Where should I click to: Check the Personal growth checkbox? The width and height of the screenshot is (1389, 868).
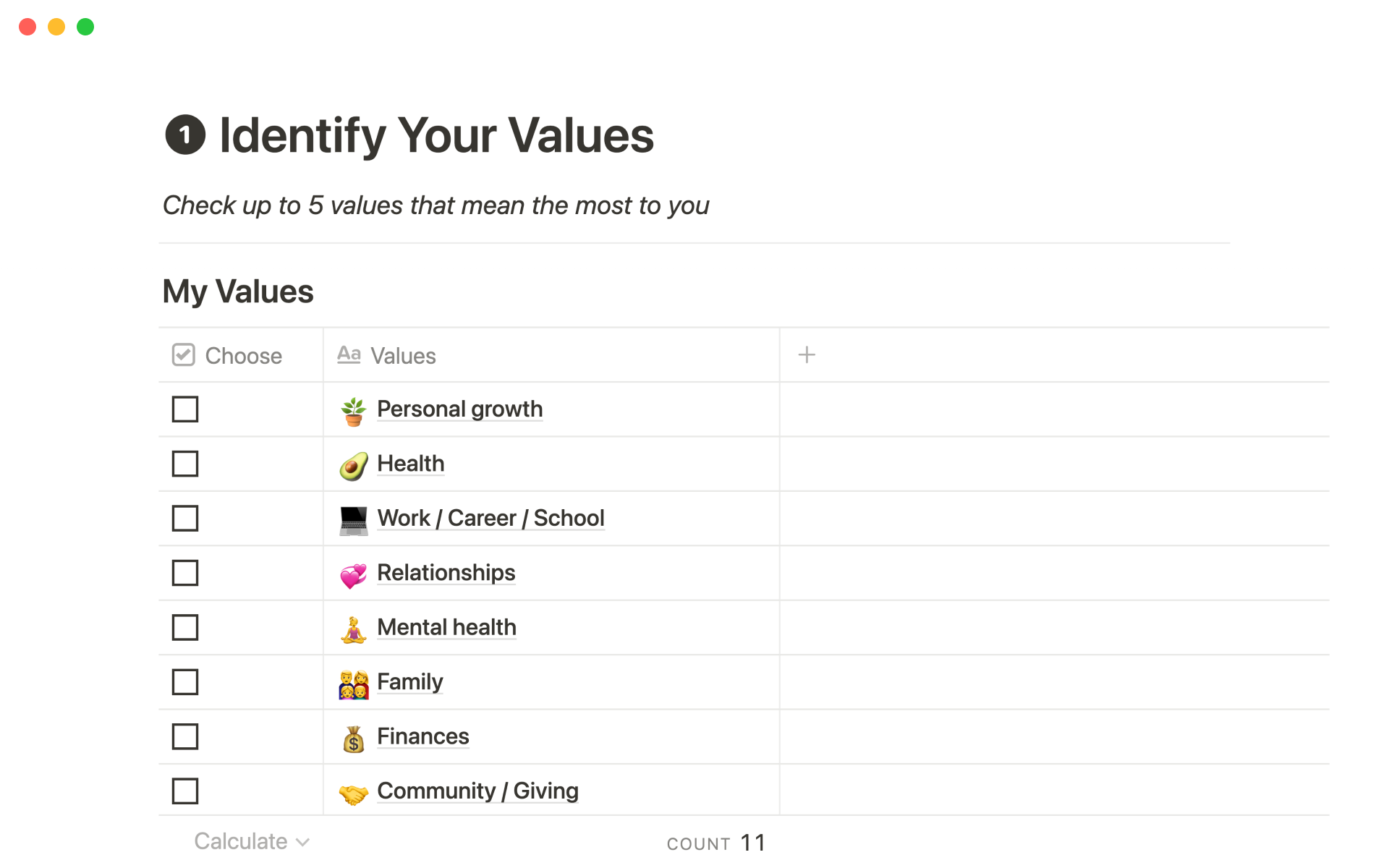[x=185, y=409]
